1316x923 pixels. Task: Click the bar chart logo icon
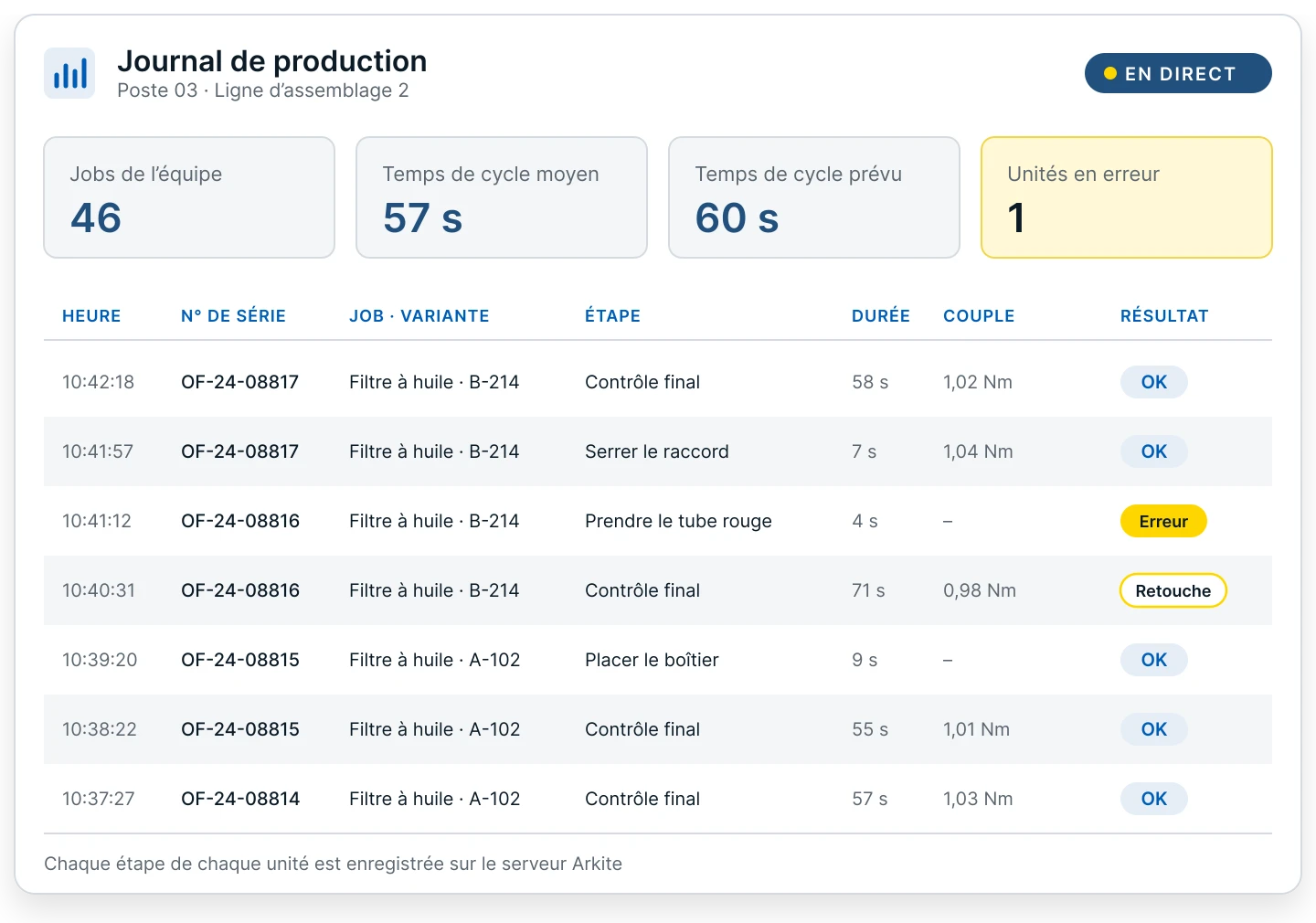click(x=69, y=73)
